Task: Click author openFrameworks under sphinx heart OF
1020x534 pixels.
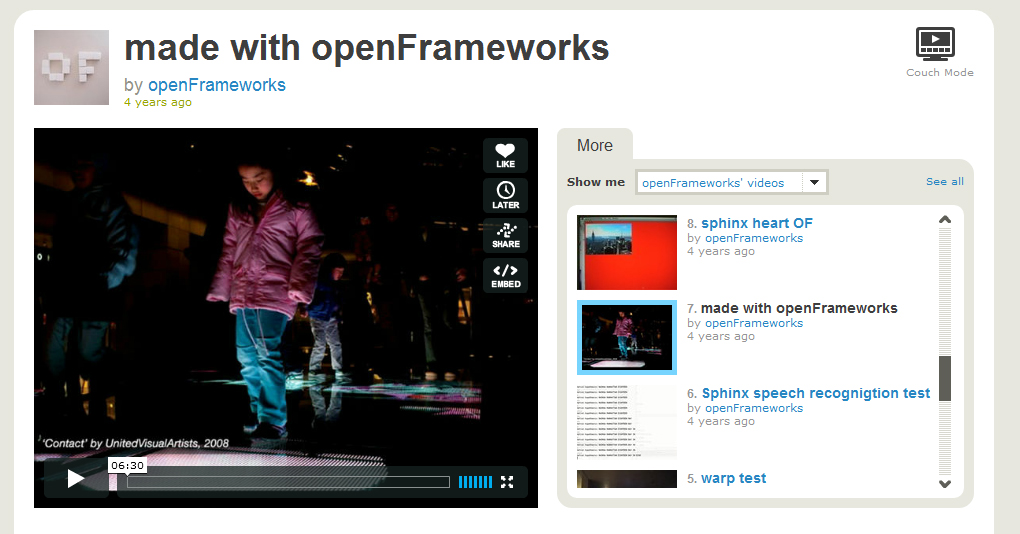Action: click(754, 238)
